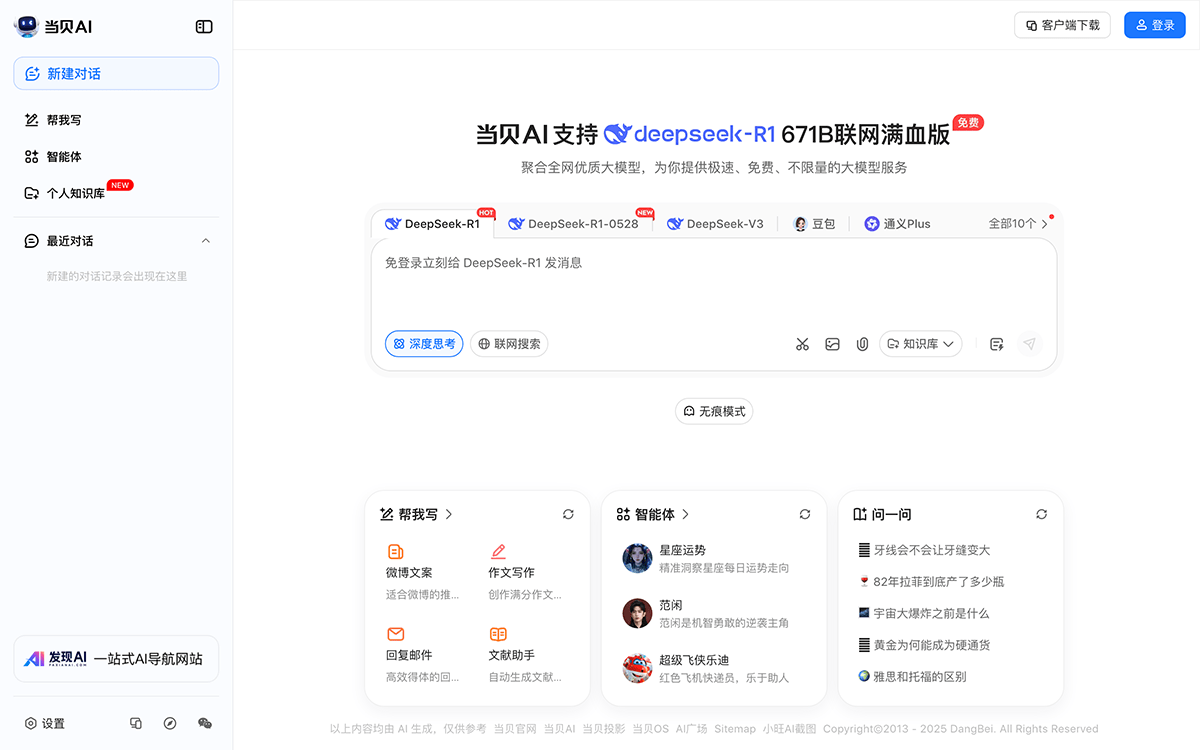
Task: Collapse the sidebar with the panel icon
Action: pyautogui.click(x=204, y=27)
